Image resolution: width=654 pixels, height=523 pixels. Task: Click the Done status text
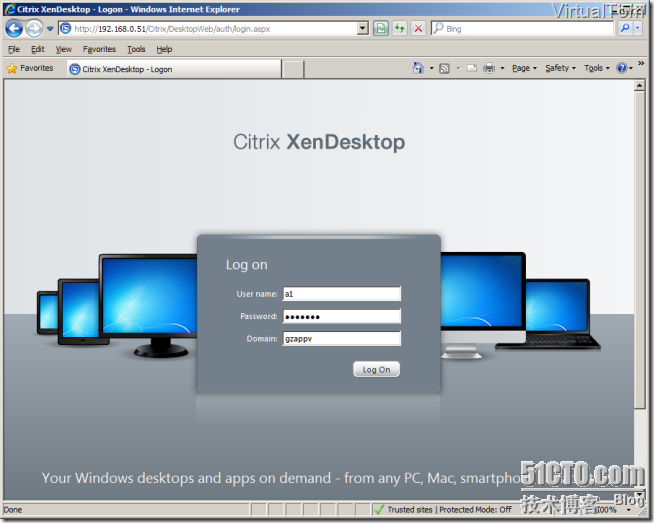tap(13, 510)
